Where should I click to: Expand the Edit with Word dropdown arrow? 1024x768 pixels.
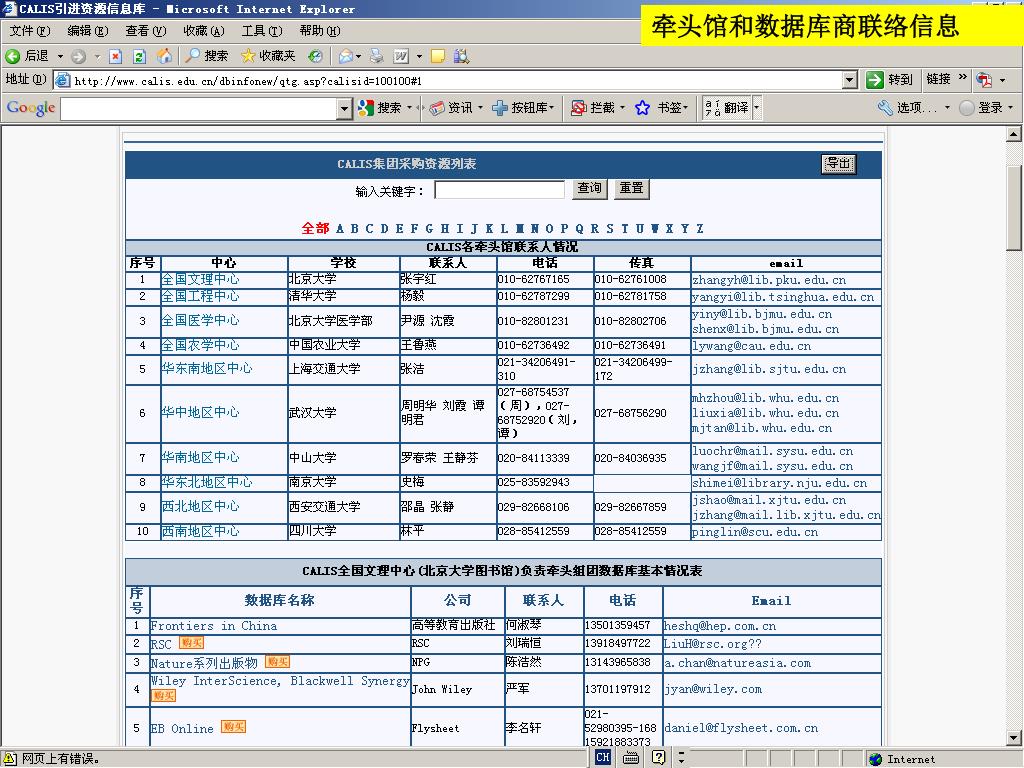click(419, 56)
